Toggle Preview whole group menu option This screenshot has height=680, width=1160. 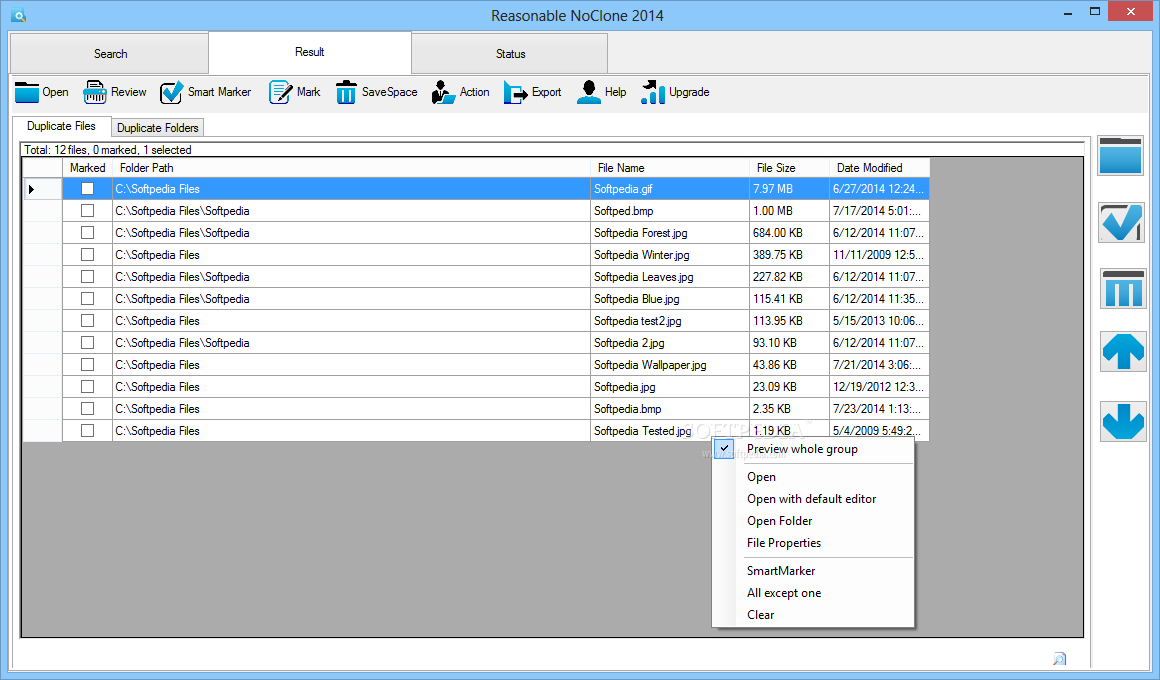pos(813,449)
